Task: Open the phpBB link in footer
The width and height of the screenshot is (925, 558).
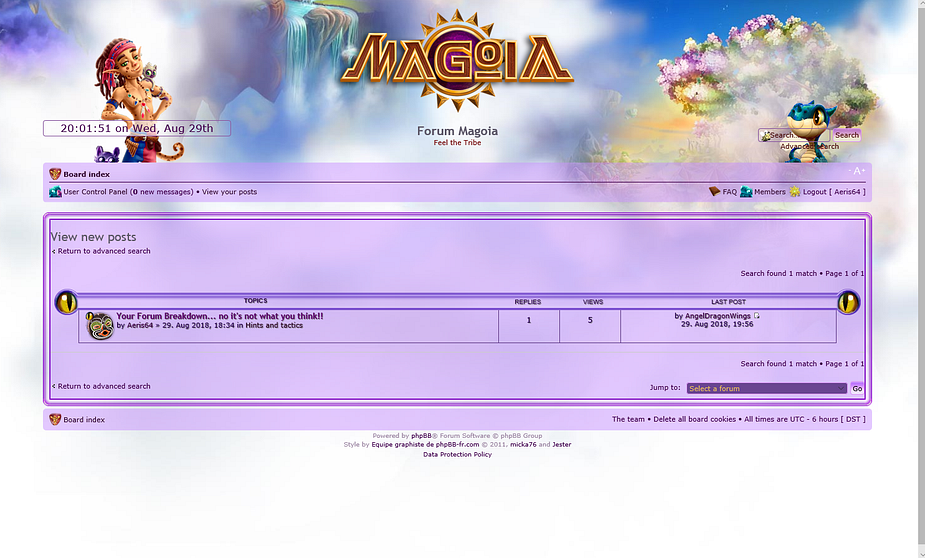Action: coord(421,436)
